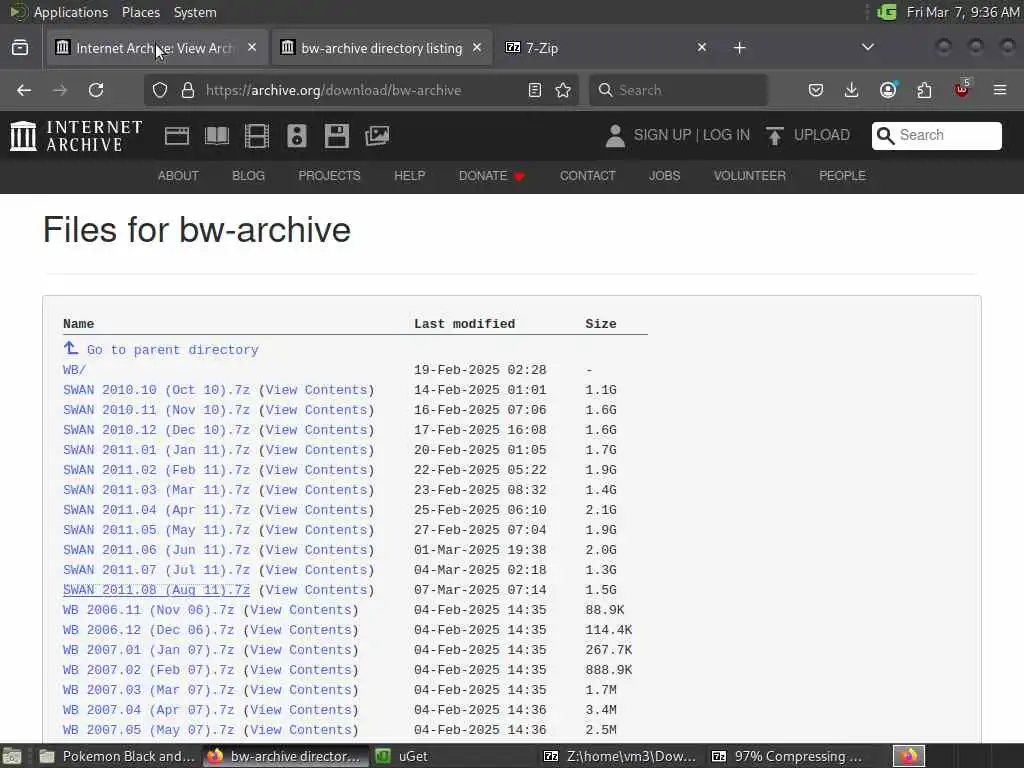Open the VOLUNTEER navigation link

tap(750, 176)
